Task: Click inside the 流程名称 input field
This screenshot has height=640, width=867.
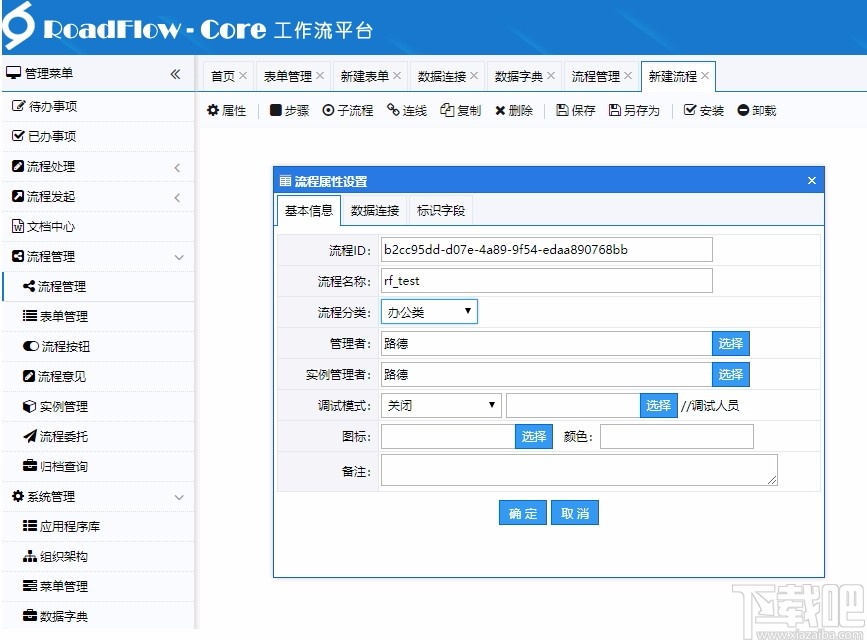Action: click(x=546, y=281)
